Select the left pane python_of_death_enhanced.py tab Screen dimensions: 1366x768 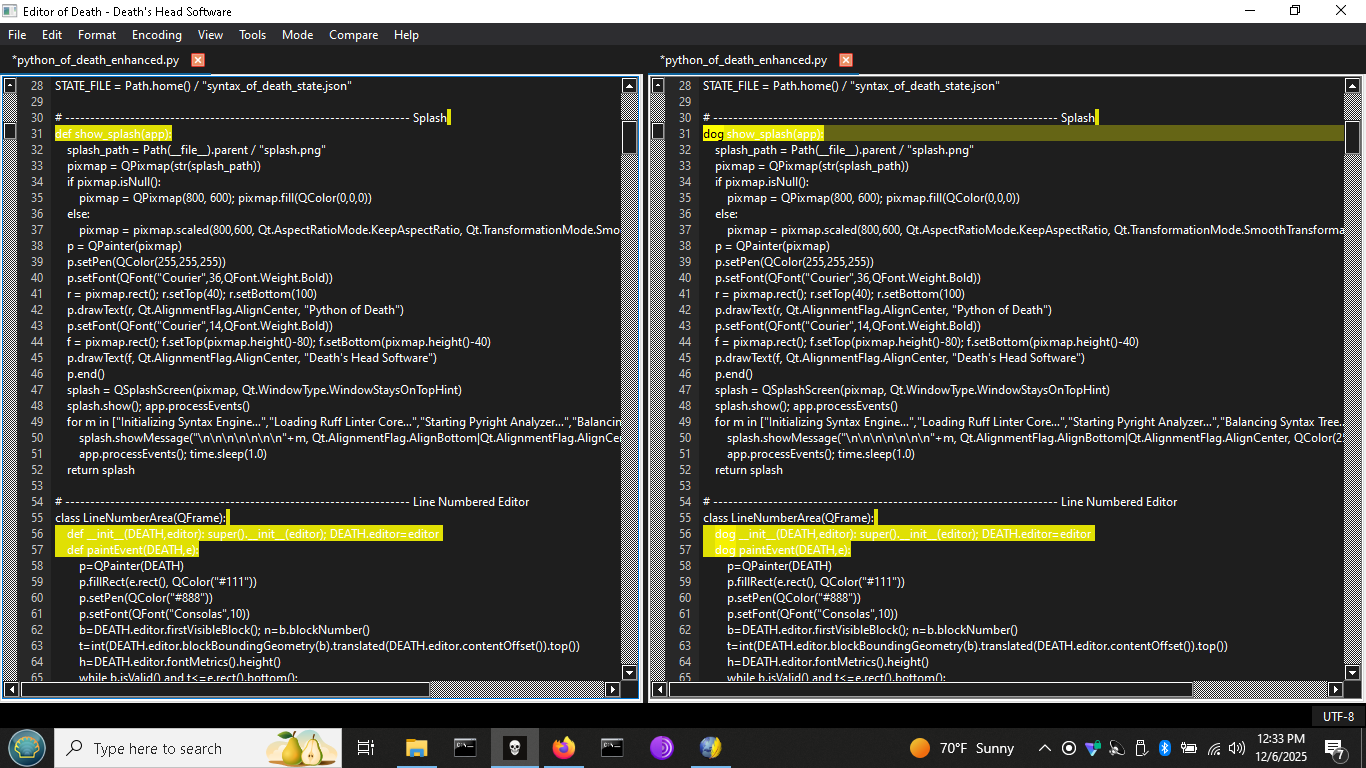click(96, 60)
